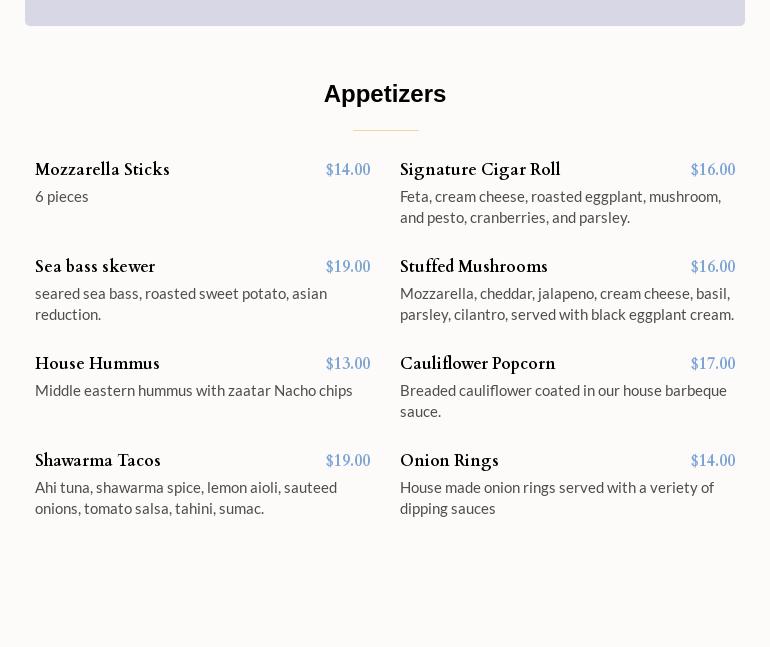Click the Signature Cigar Roll $16.00 price
Viewport: 770px width, 647px height.
pyautogui.click(x=712, y=170)
